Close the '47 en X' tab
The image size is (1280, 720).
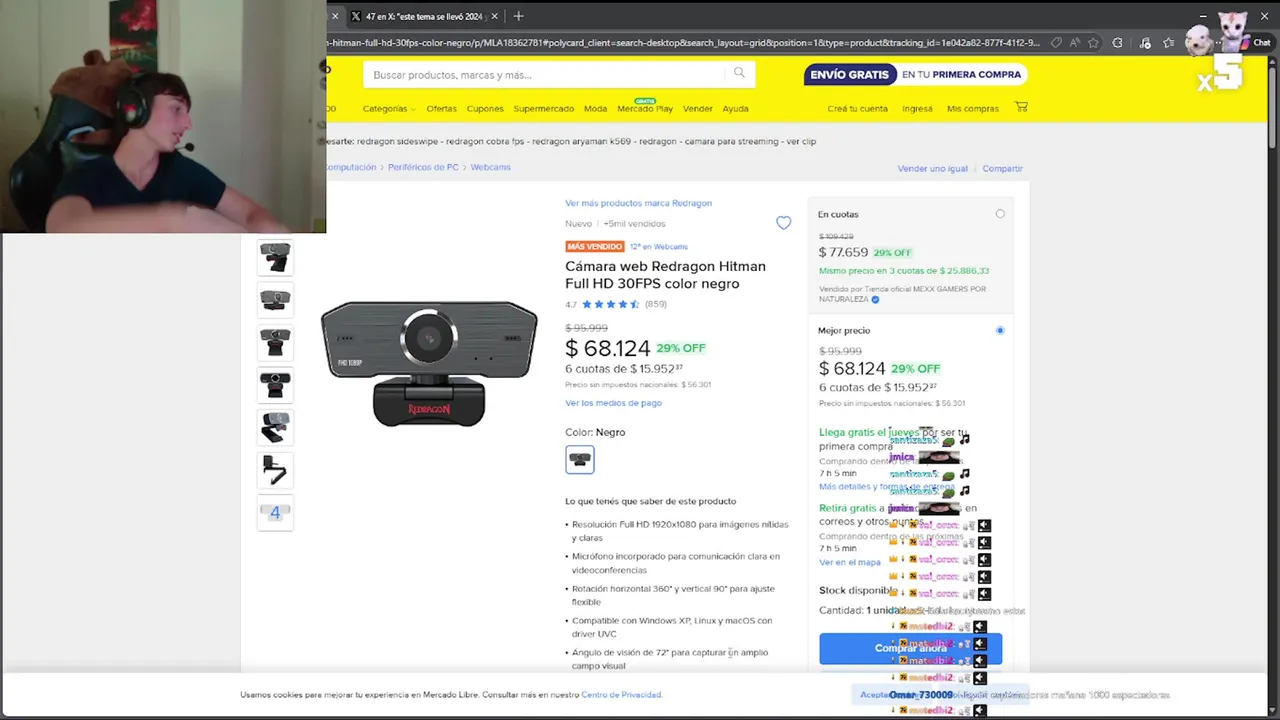point(496,16)
